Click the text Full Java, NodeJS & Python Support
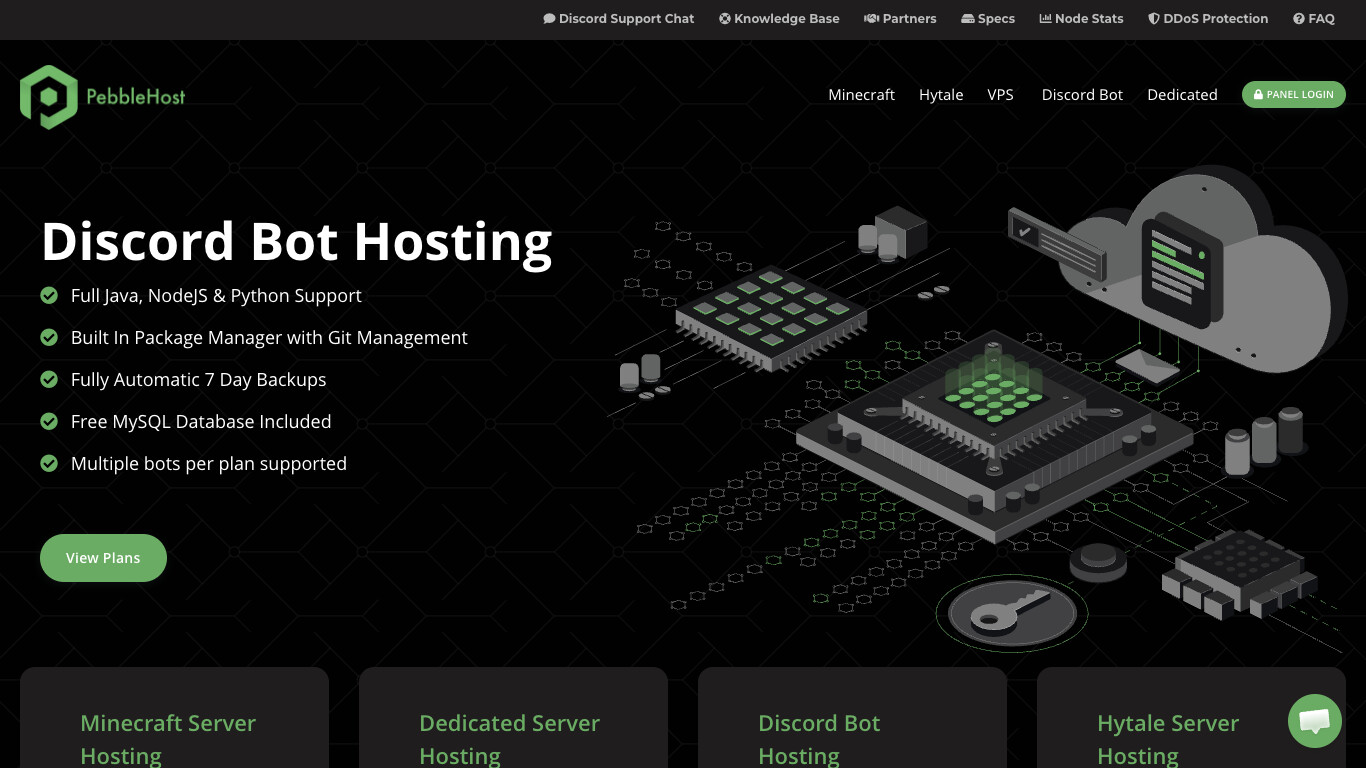The image size is (1366, 768). point(216,296)
